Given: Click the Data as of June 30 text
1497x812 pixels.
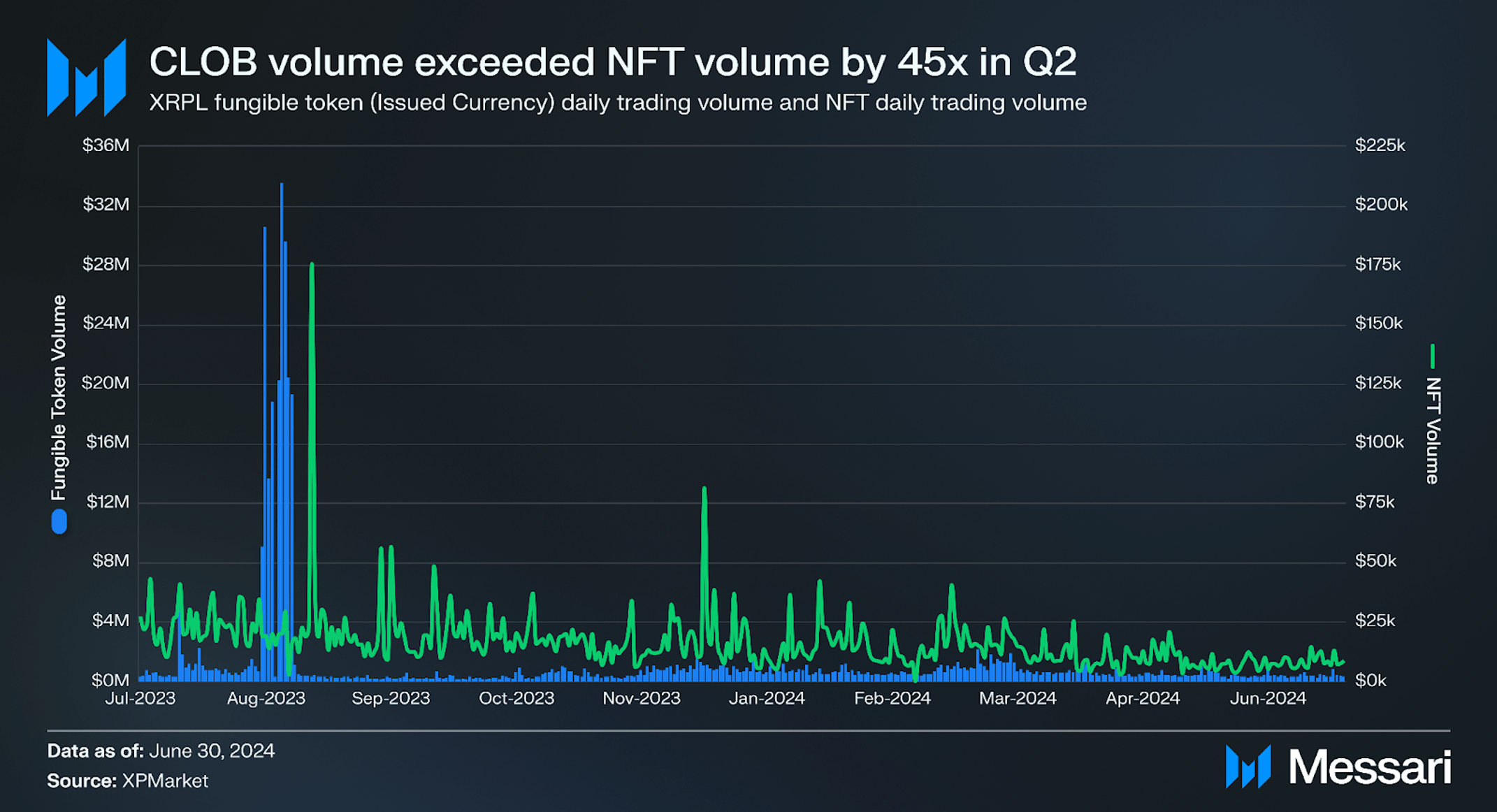Looking at the screenshot, I should tap(161, 751).
